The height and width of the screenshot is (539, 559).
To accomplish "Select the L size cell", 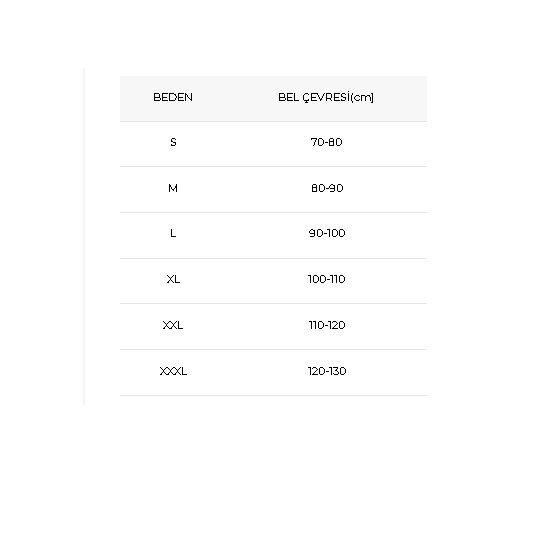I will click(x=173, y=233).
